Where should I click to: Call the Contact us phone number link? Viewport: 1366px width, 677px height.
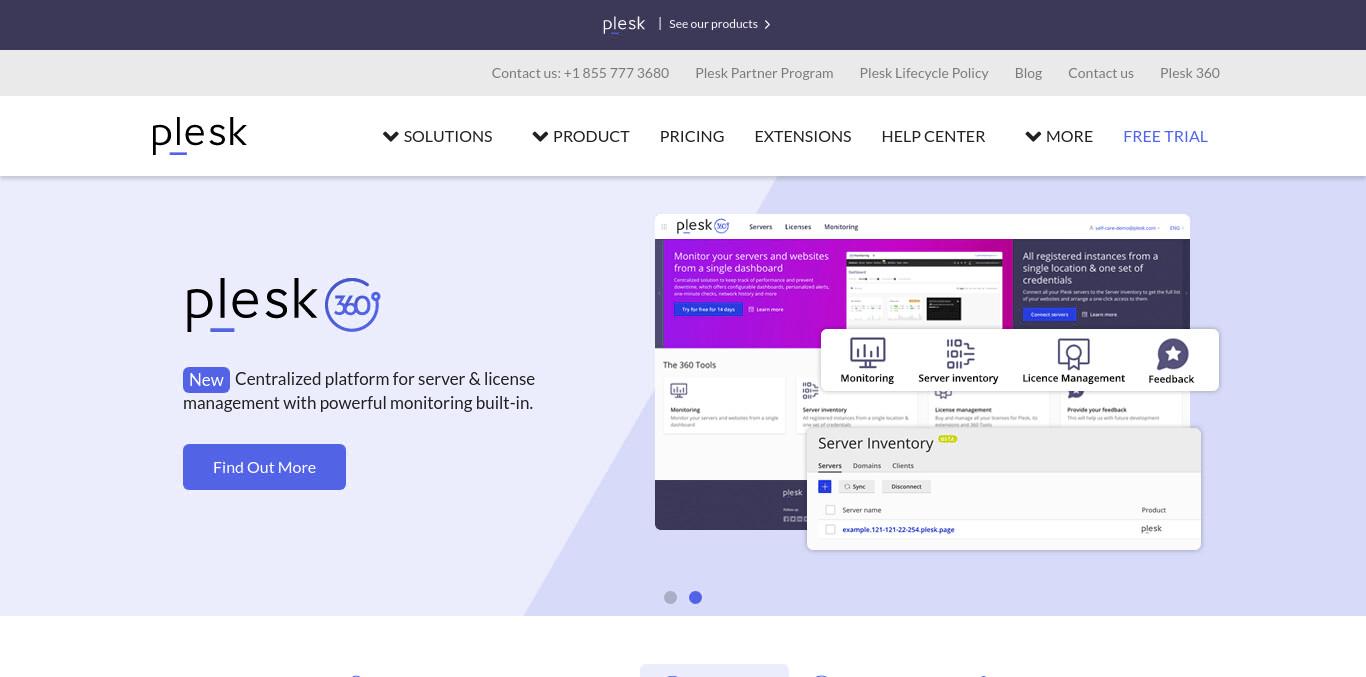click(580, 73)
